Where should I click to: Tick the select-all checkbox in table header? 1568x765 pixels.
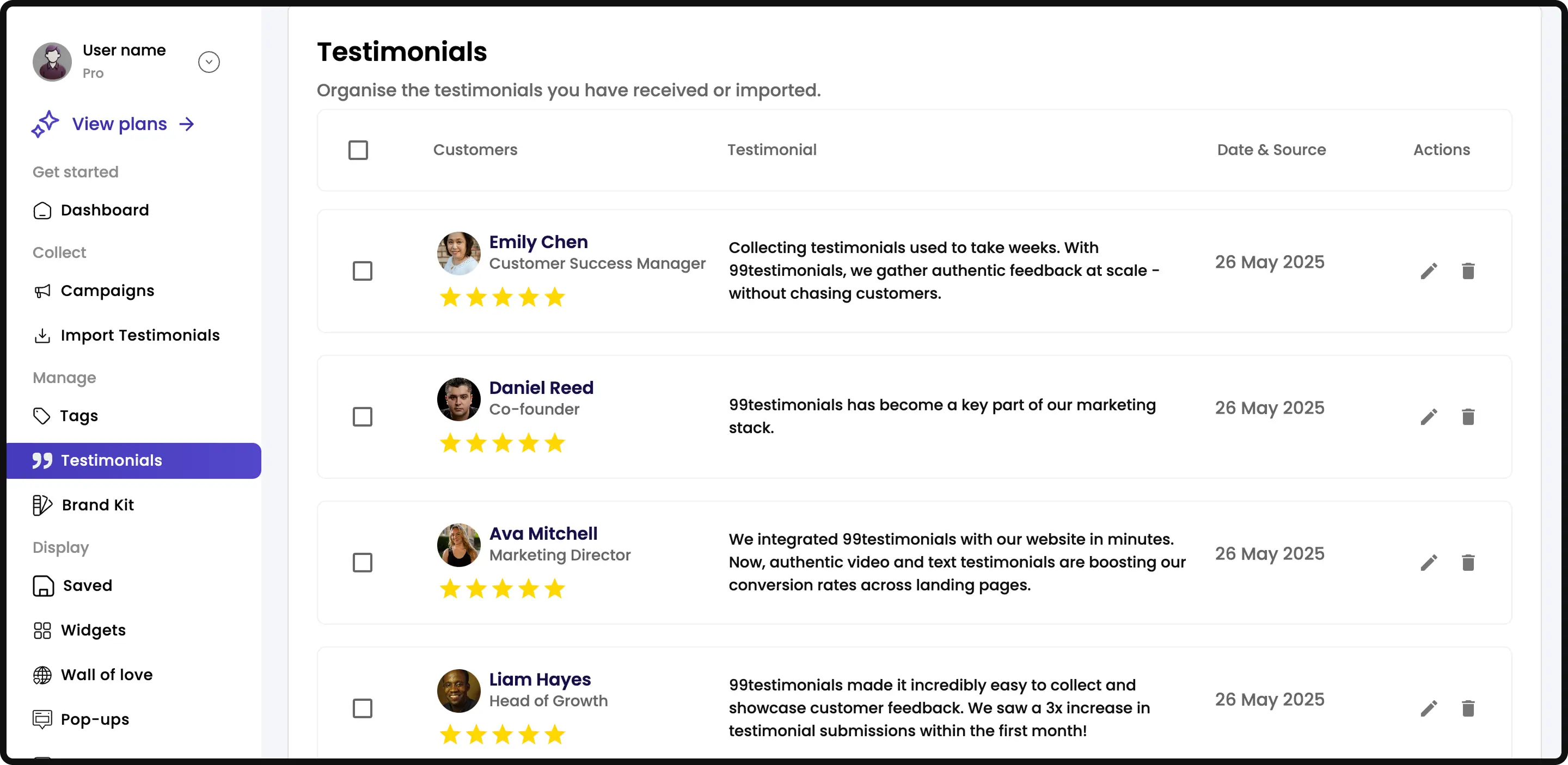pyautogui.click(x=358, y=150)
